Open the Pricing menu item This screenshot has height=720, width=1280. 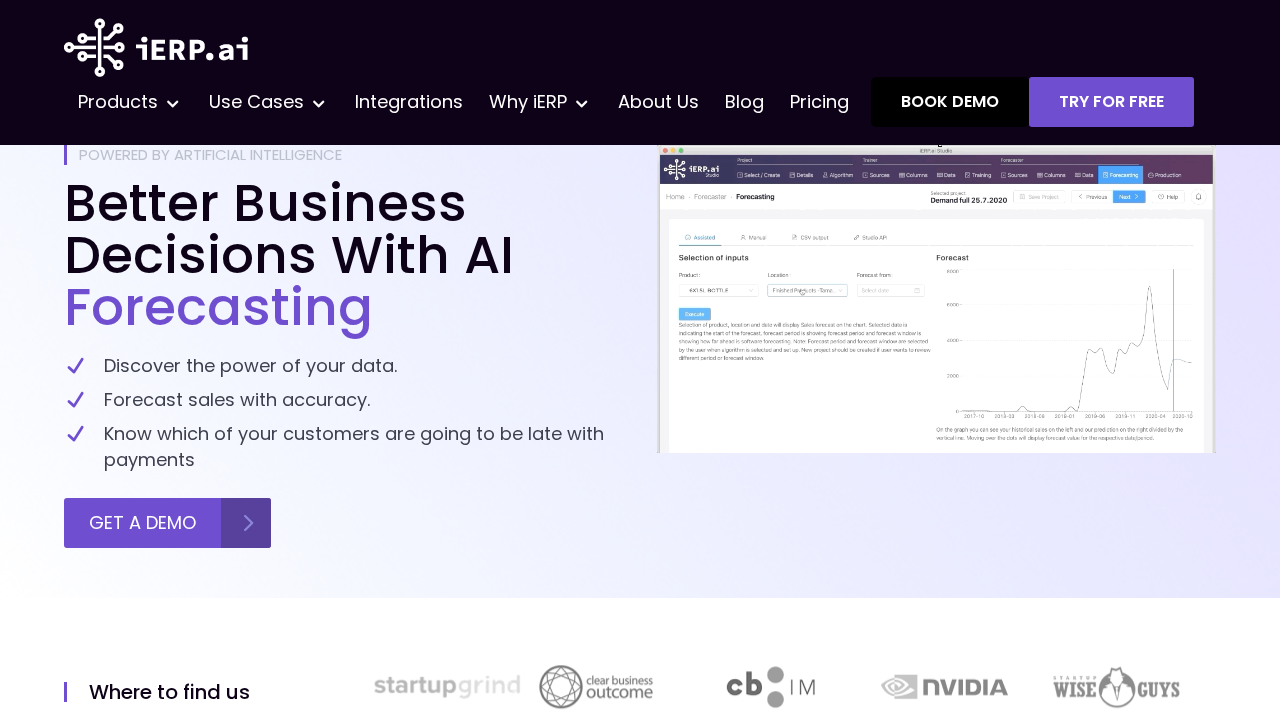819,100
